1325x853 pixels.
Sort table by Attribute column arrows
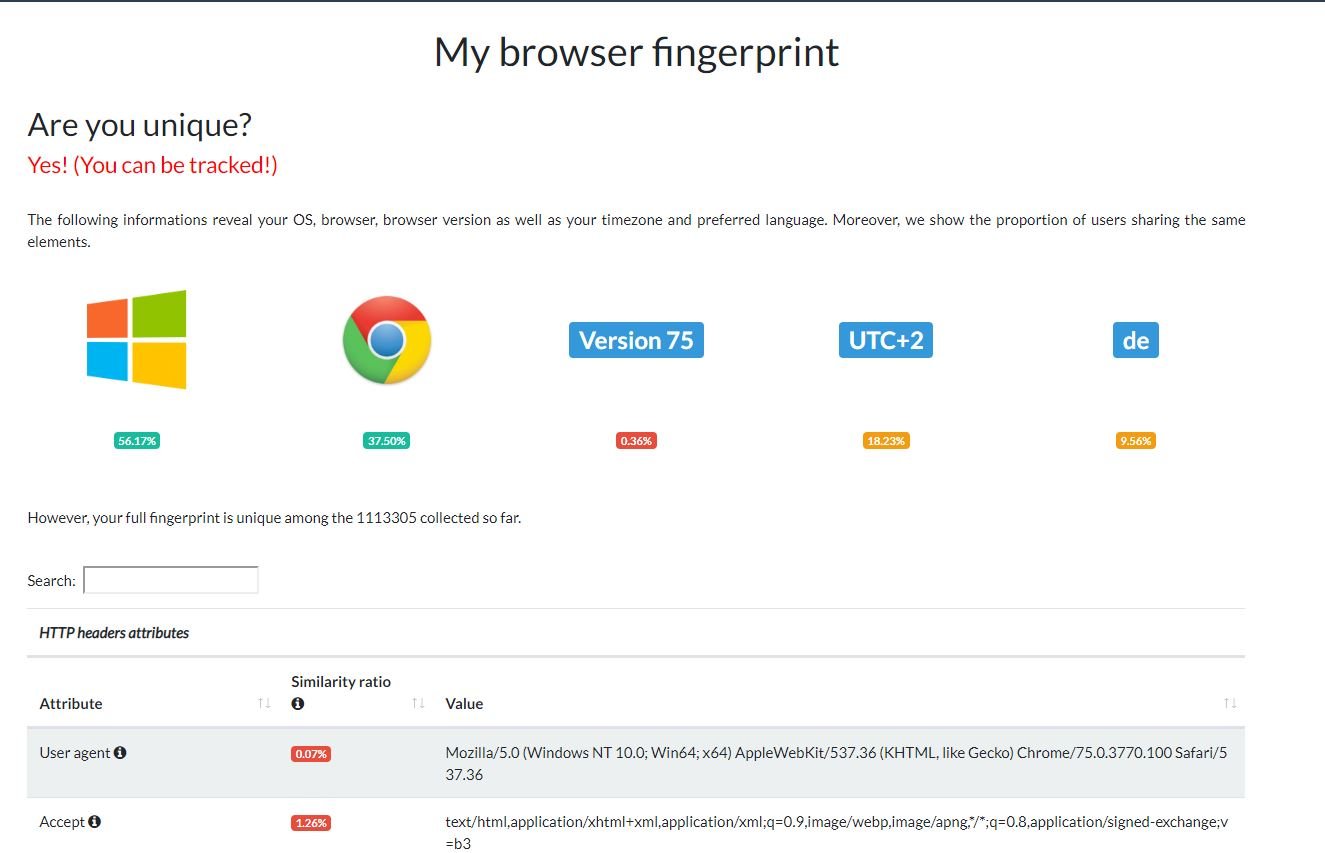coord(264,704)
